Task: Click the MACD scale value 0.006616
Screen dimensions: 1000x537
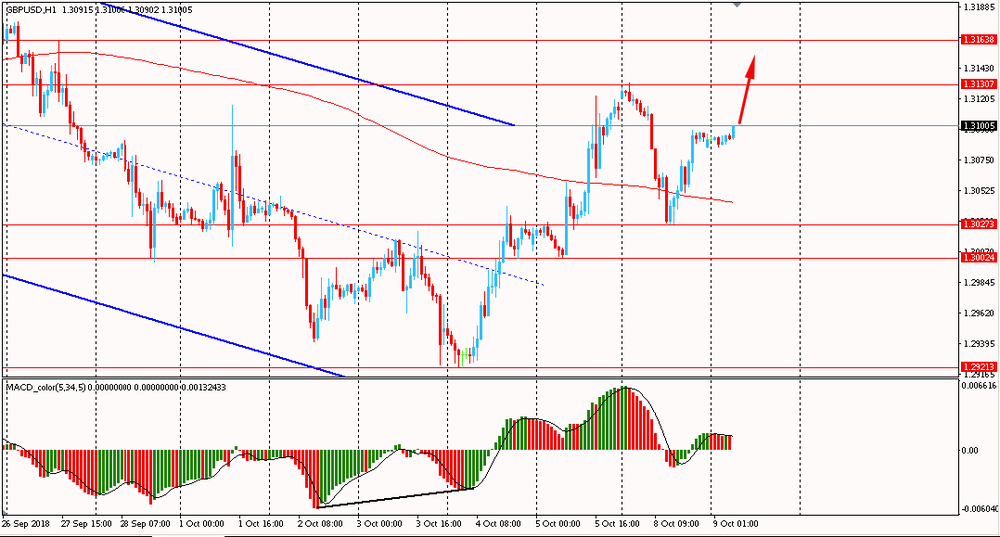Action: 980,386
